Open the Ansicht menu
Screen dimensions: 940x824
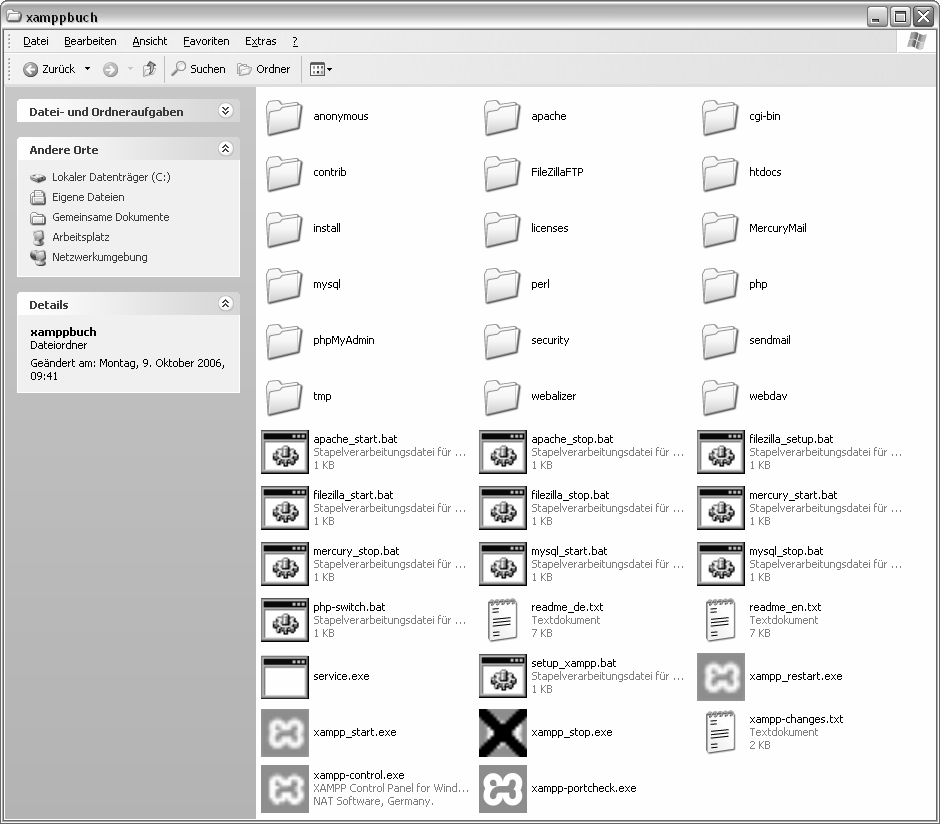tap(149, 41)
